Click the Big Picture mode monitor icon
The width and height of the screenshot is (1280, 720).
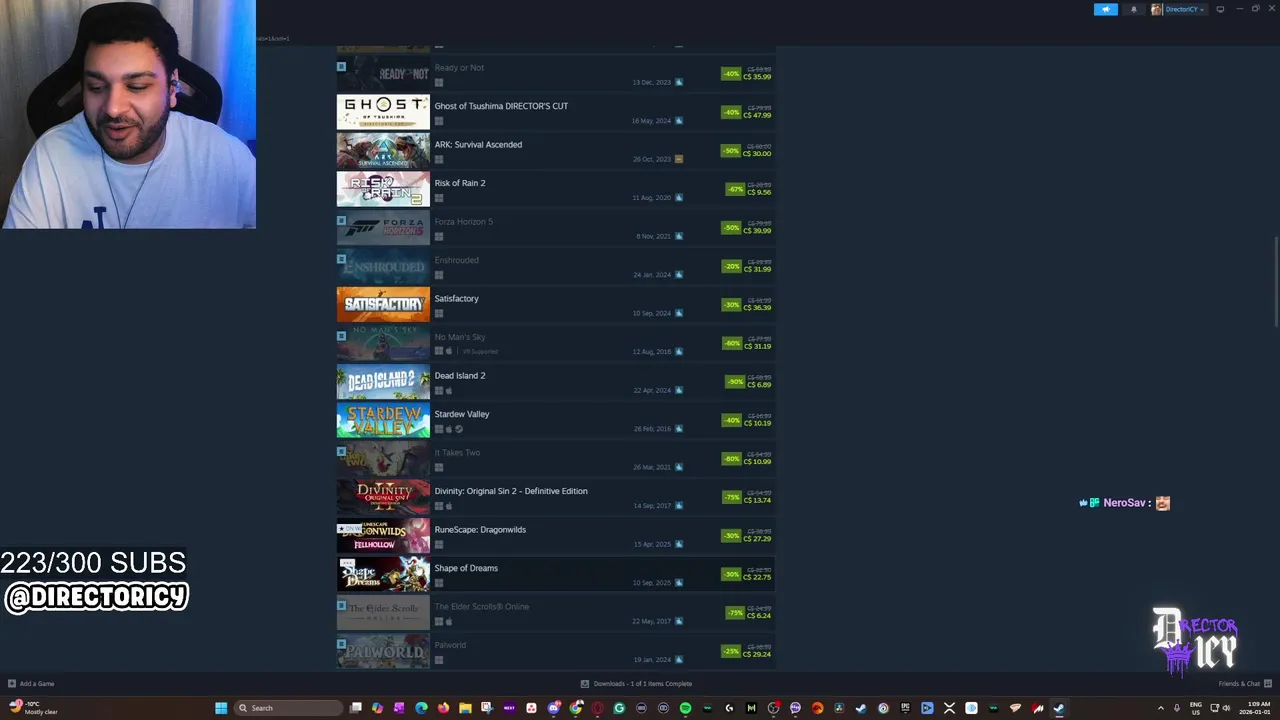pos(1220,9)
